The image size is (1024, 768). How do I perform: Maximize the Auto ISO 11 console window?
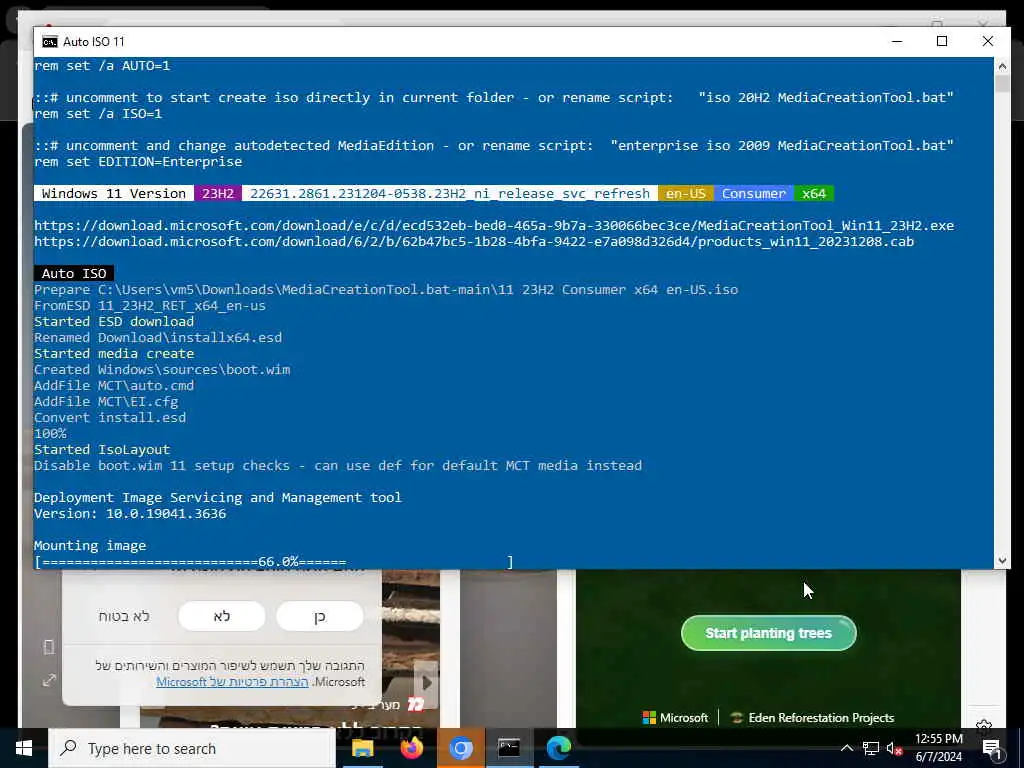tap(942, 41)
